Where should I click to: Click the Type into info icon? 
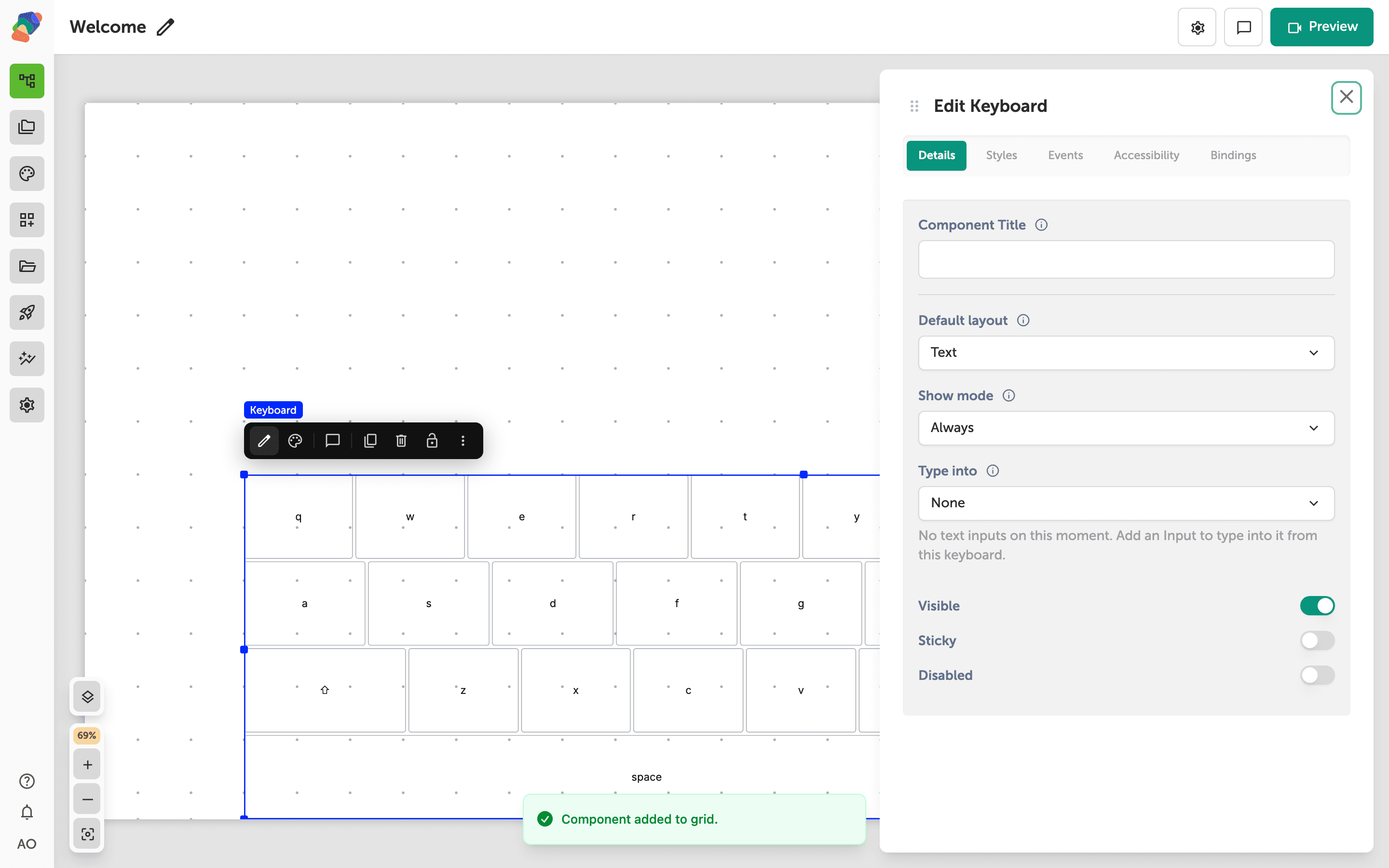coord(993,471)
